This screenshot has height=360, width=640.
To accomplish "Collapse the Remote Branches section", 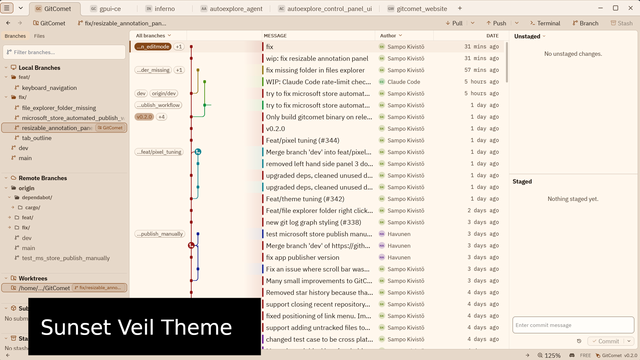I will click(x=6, y=178).
